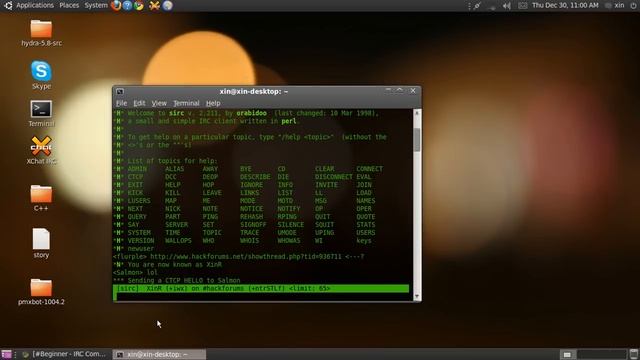Image resolution: width=640 pixels, height=360 pixels.
Task: Click the terminal vertical scrollbar thumb
Action: (x=417, y=140)
